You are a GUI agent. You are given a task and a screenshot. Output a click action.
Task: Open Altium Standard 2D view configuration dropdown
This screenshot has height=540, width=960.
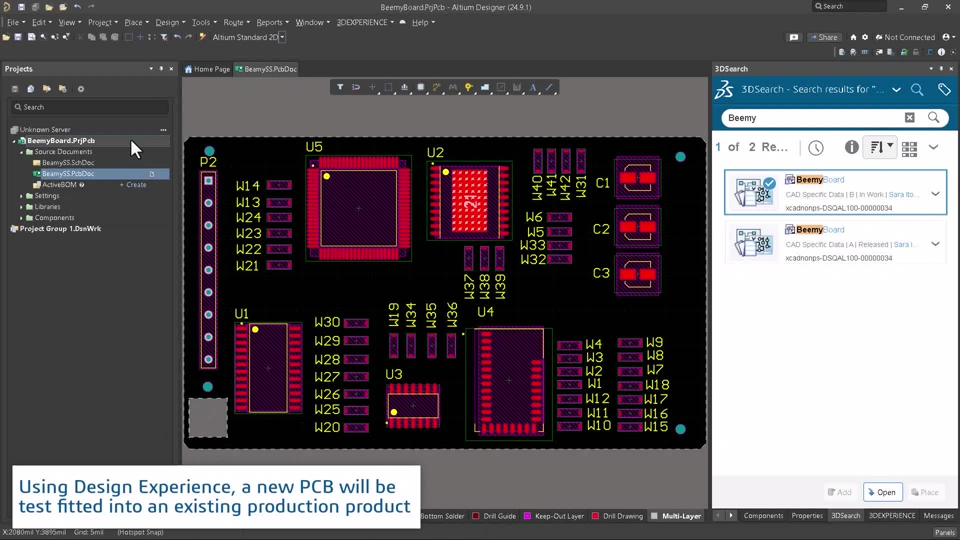282,37
